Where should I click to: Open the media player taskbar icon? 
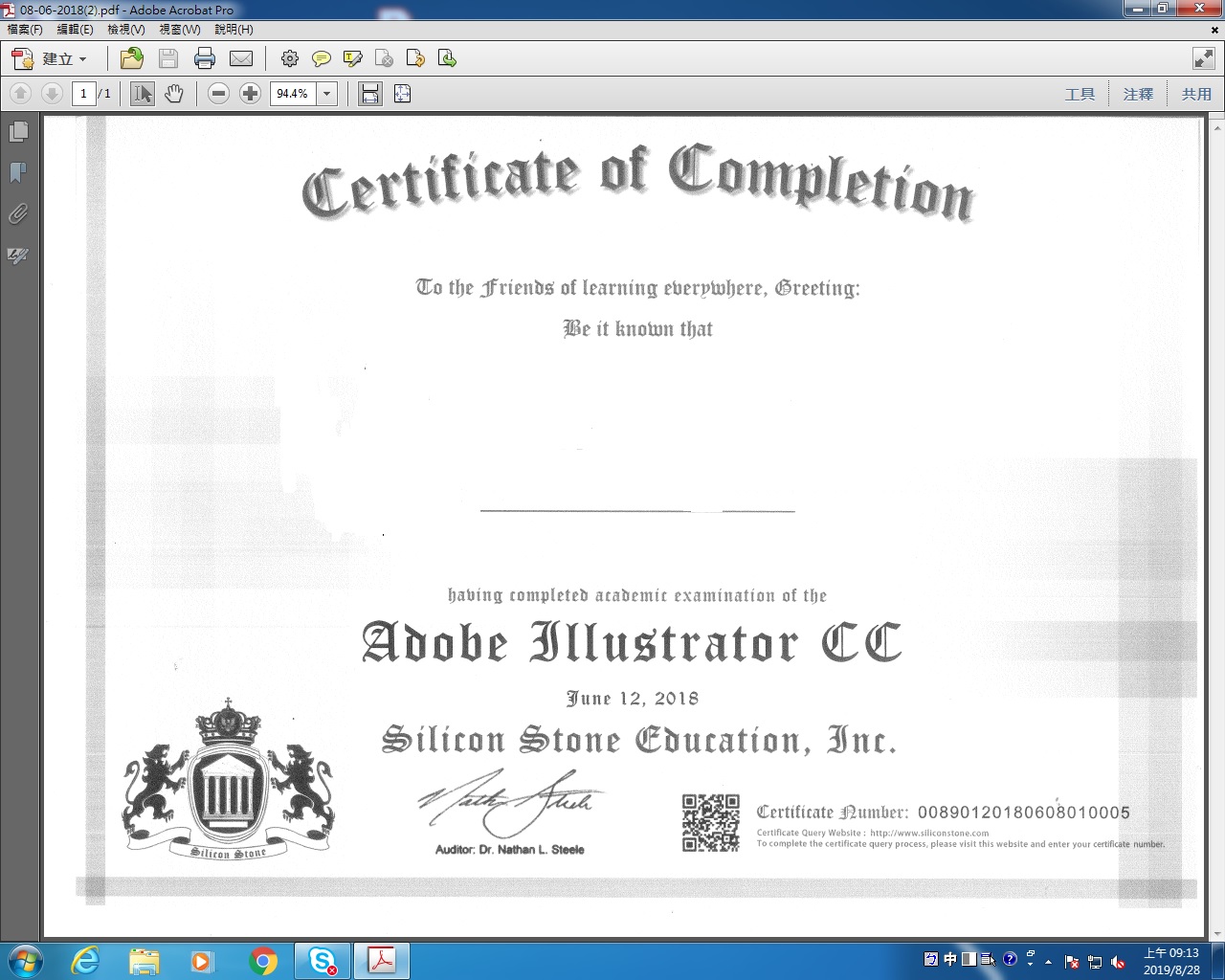tap(202, 961)
